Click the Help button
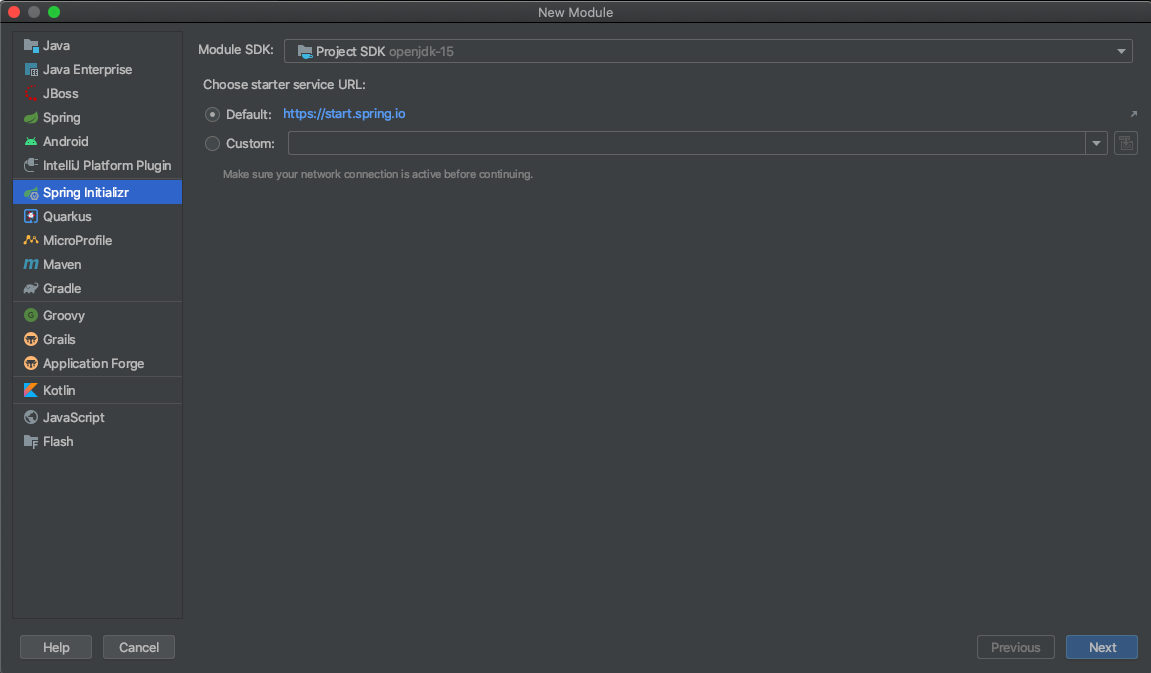1151x673 pixels. pyautogui.click(x=56, y=647)
